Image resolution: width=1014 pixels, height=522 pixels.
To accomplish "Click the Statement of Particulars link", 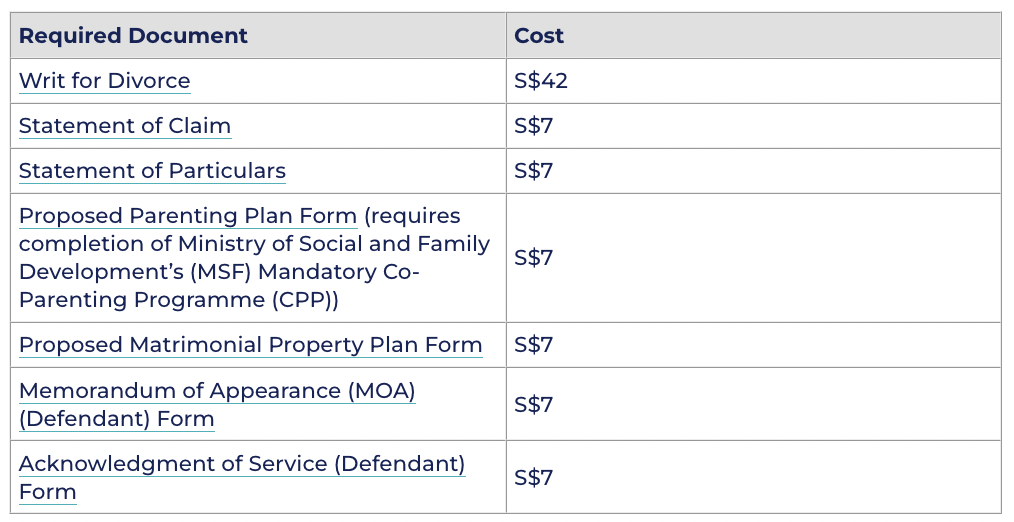I will click(152, 171).
